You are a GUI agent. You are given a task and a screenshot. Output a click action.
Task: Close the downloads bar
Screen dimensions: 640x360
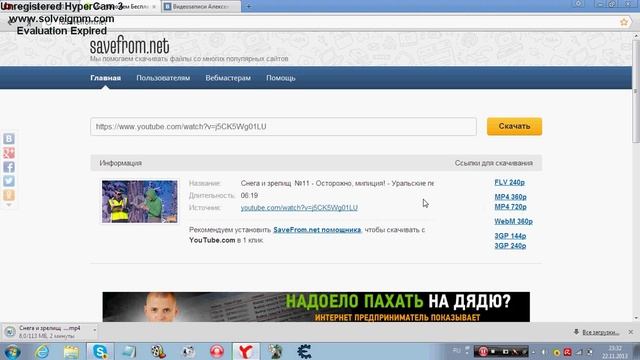coord(631,332)
